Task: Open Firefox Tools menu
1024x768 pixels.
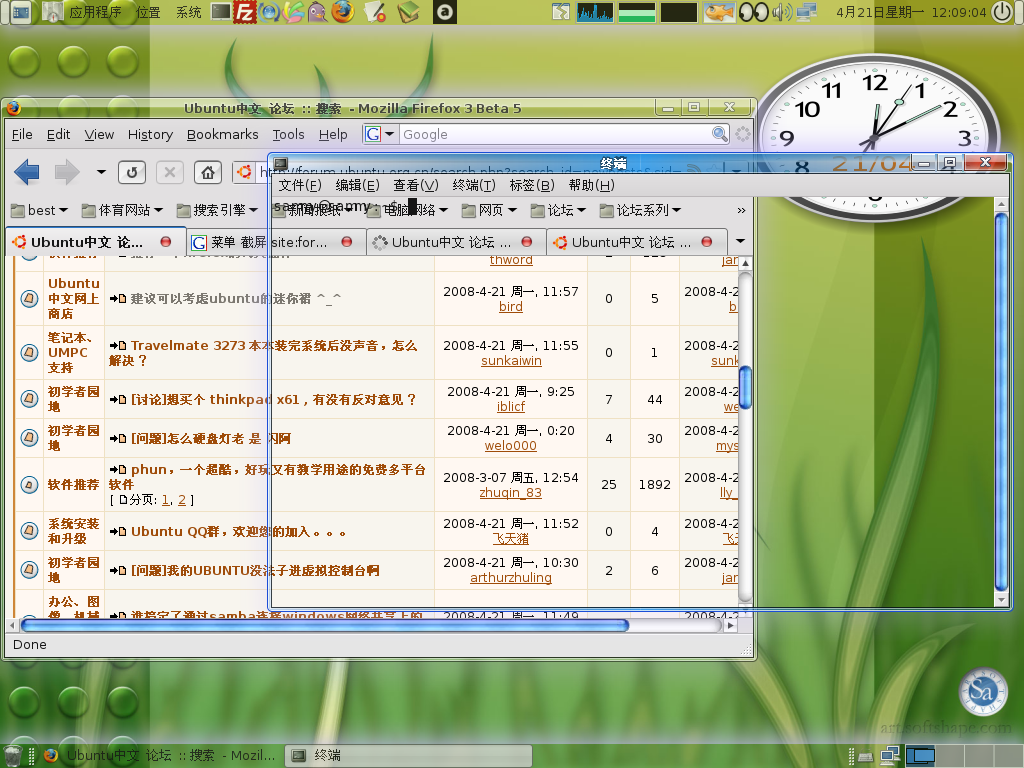Action: point(289,134)
